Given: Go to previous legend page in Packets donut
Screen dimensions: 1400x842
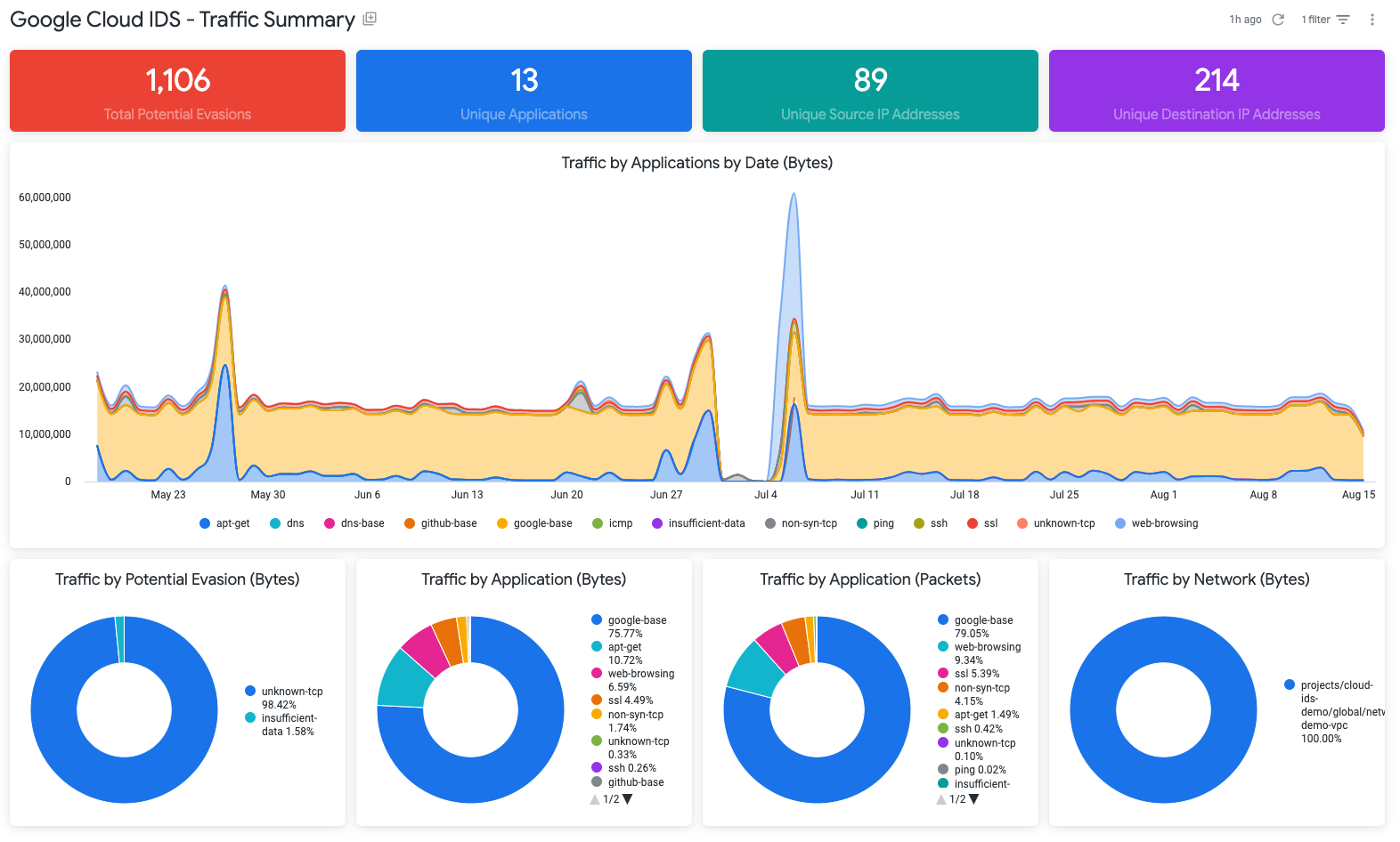Looking at the screenshot, I should tap(941, 799).
